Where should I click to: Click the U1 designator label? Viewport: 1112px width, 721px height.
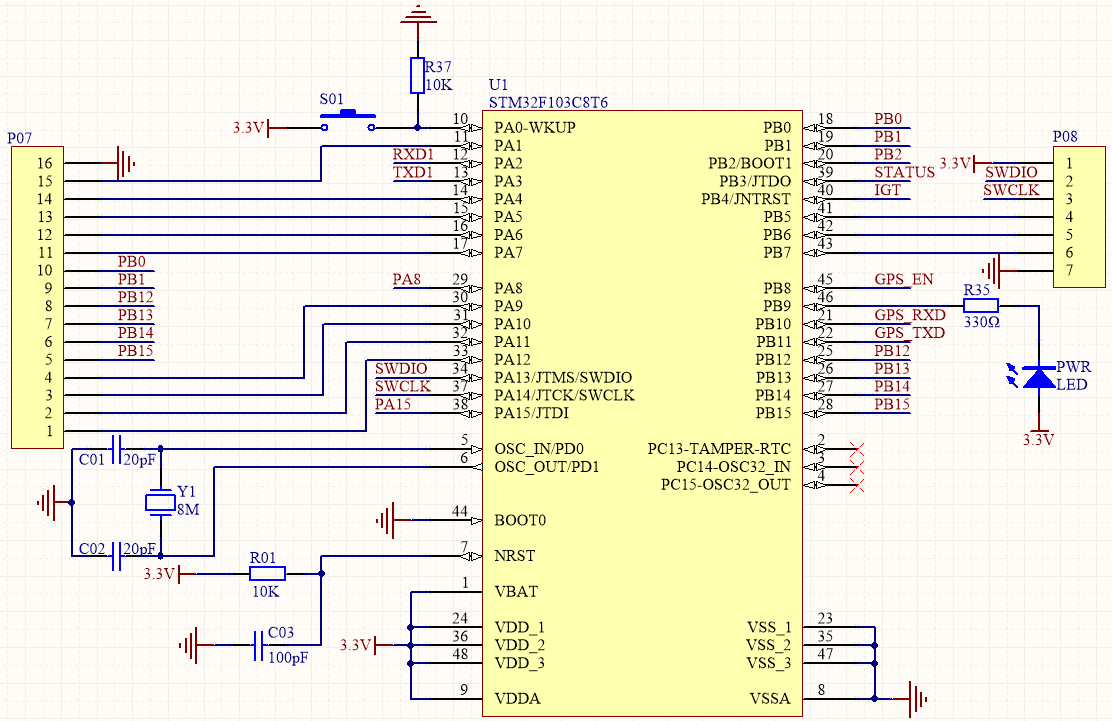(498, 85)
